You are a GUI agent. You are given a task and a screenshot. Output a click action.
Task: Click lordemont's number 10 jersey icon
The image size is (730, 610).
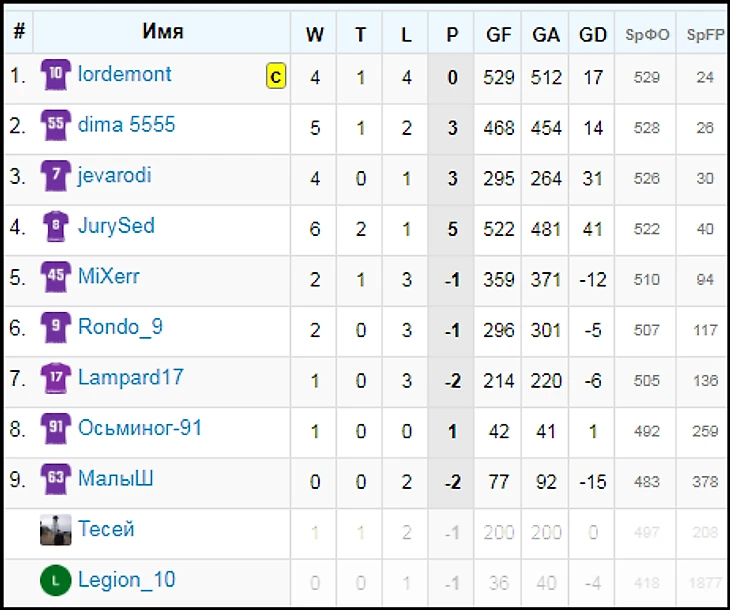pos(56,75)
